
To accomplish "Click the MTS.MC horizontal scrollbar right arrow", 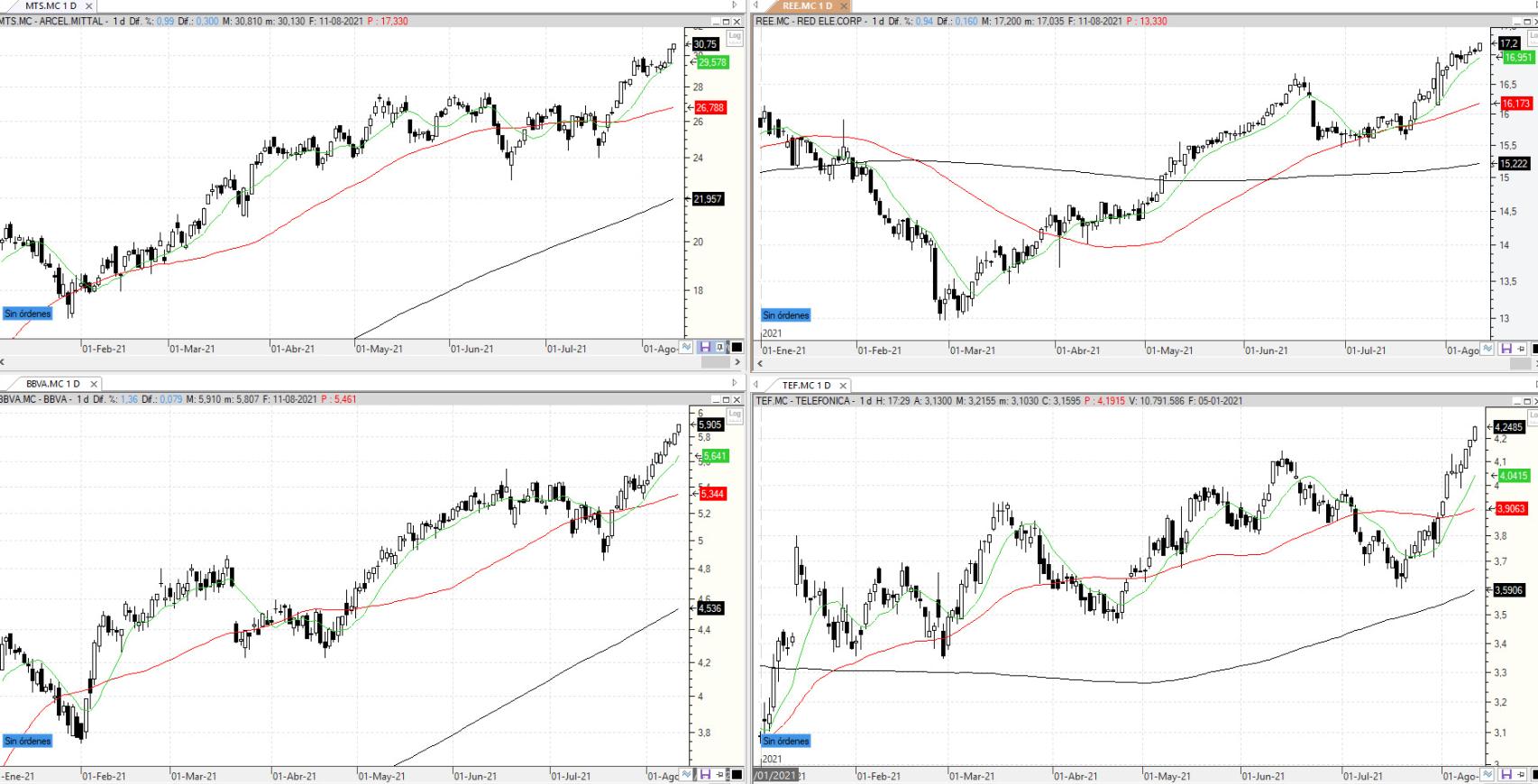I will 737,362.
